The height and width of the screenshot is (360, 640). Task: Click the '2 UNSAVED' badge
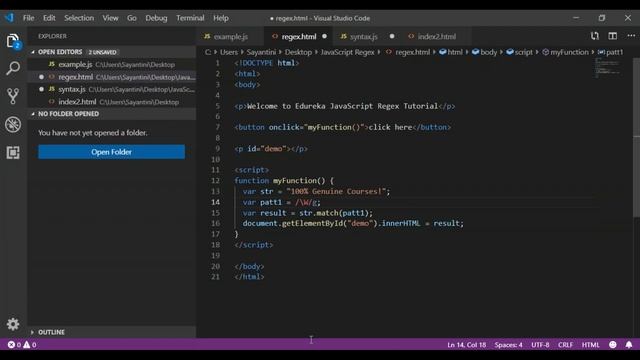(102, 52)
